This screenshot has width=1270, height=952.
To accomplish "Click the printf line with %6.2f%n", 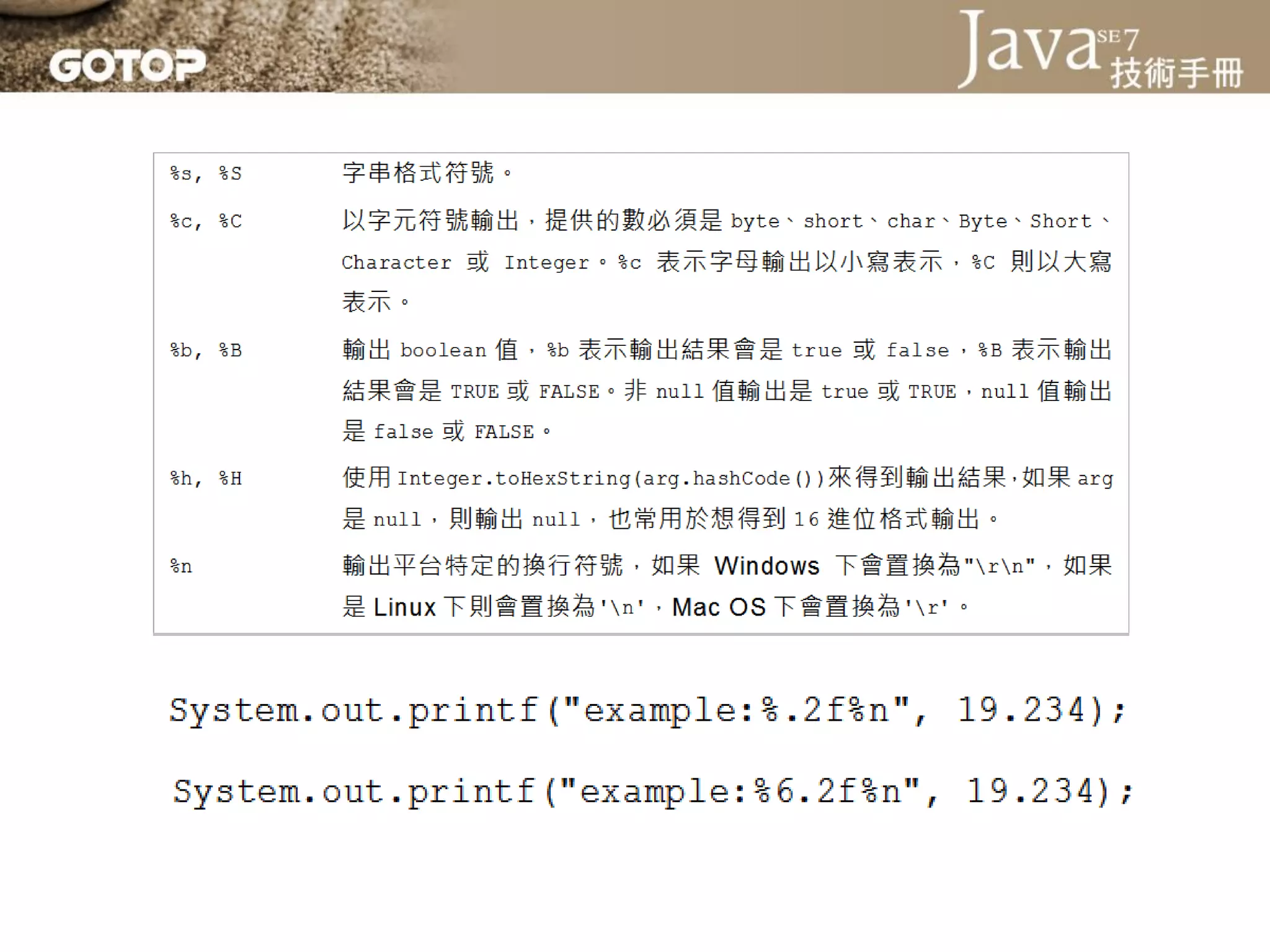I will (652, 792).
